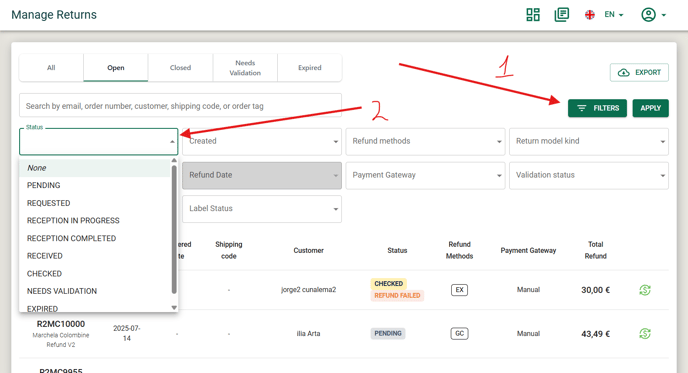This screenshot has height=373, width=688.
Task: Open the Created dropdown
Action: click(x=262, y=141)
